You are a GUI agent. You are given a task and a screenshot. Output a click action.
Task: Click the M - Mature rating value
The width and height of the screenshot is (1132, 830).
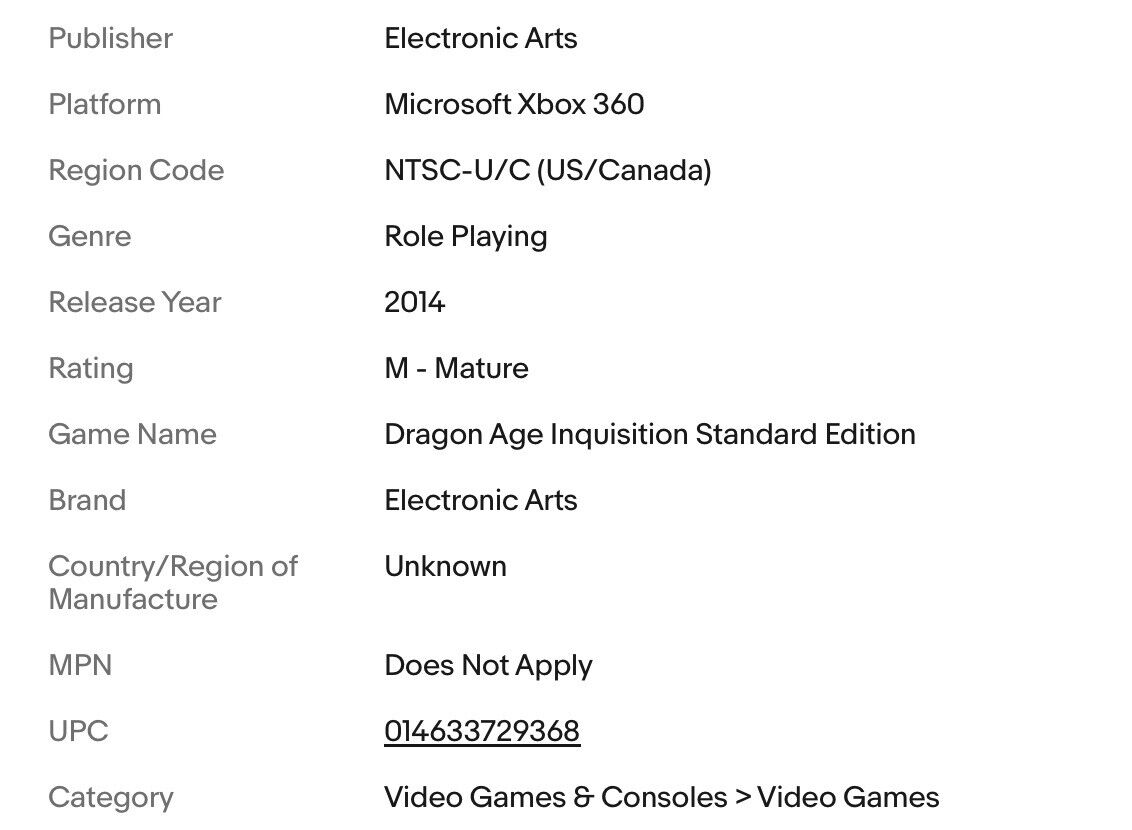click(456, 368)
